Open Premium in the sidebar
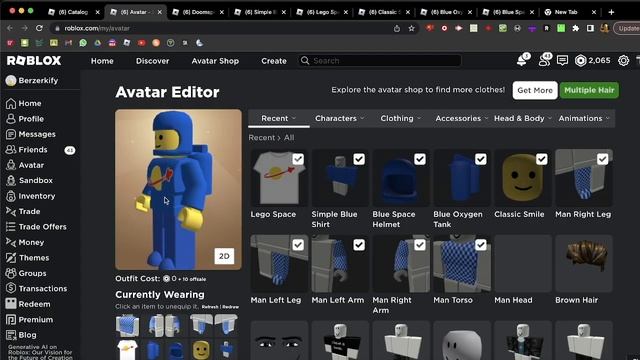This screenshot has height=360, width=640. (x=29, y=320)
